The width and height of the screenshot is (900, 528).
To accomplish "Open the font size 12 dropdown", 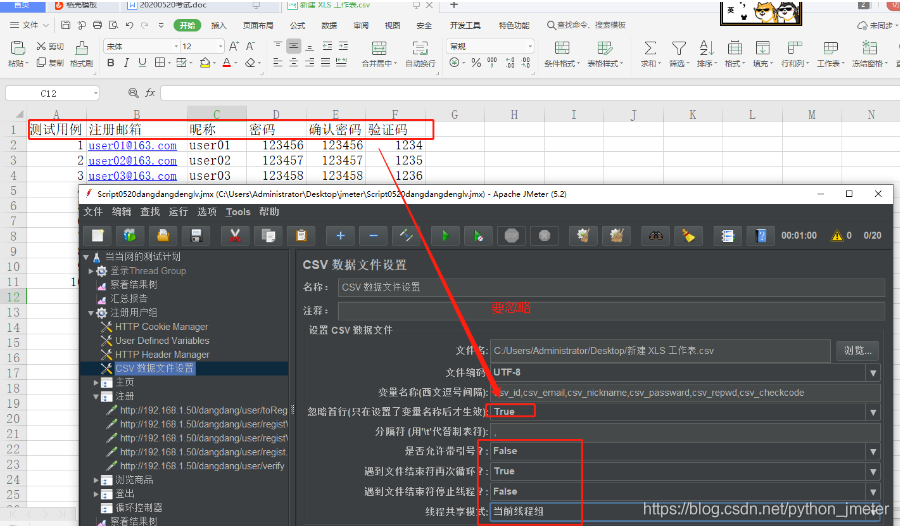I will point(220,46).
